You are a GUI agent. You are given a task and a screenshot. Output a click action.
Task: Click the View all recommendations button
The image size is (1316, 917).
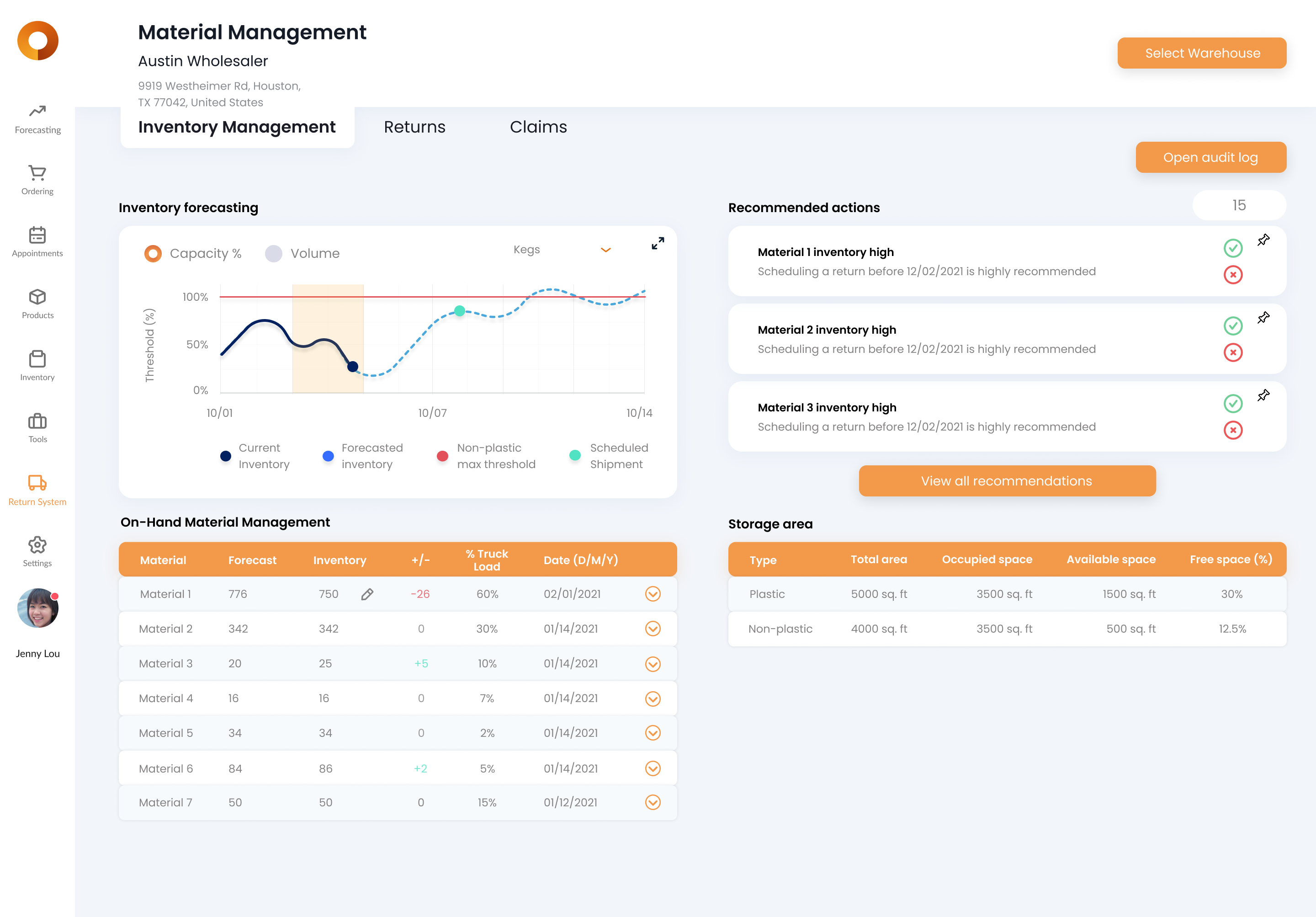[x=1007, y=480]
